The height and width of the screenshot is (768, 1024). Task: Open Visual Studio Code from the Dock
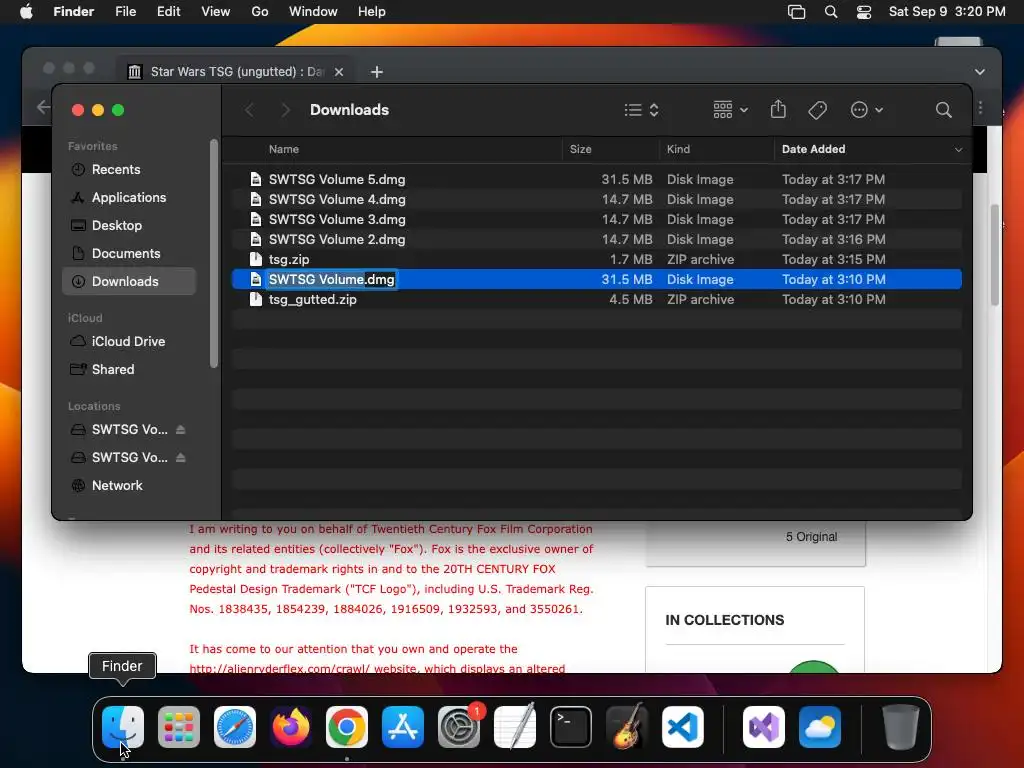tap(683, 727)
